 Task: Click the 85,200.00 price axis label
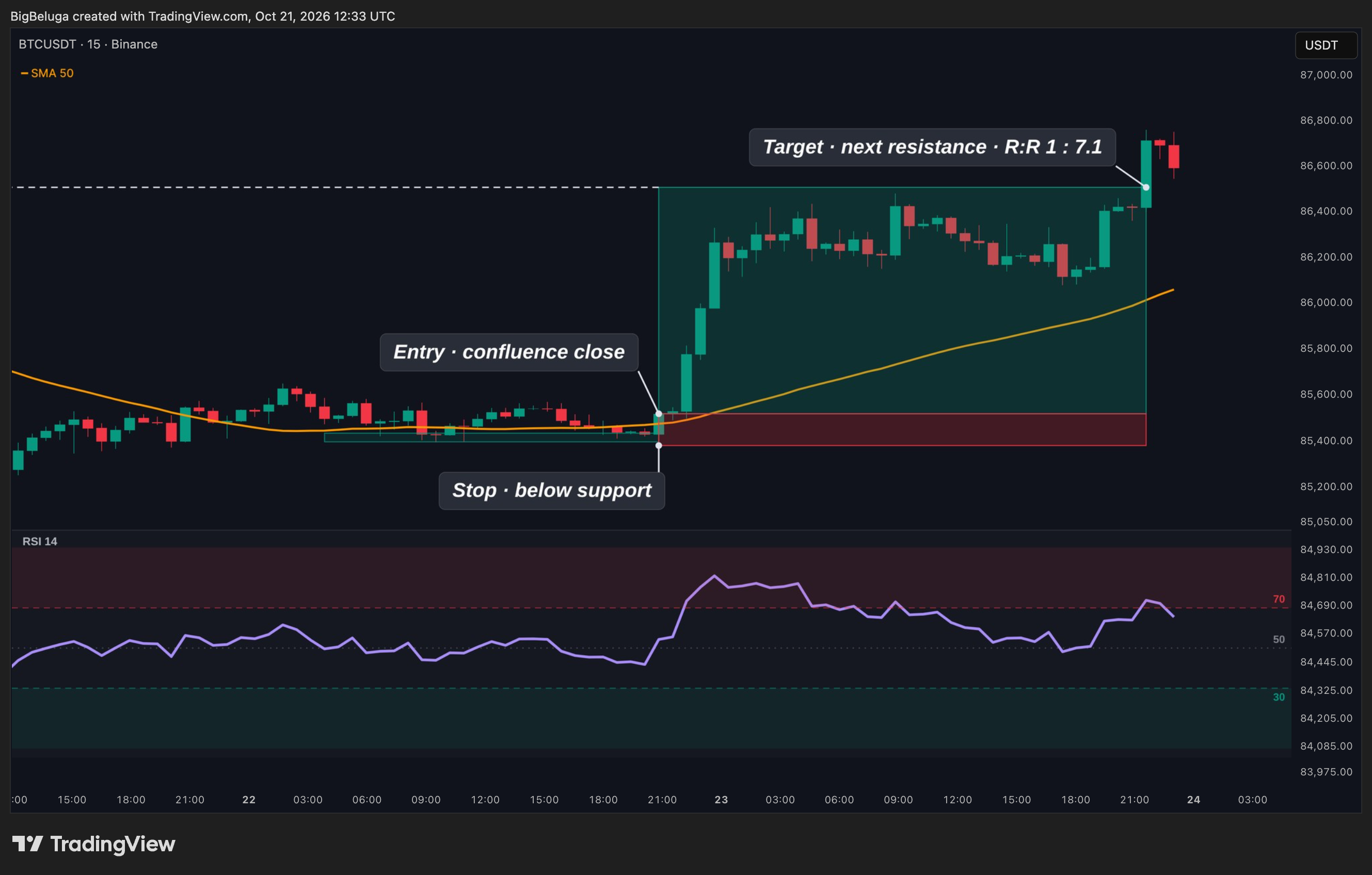click(1326, 487)
